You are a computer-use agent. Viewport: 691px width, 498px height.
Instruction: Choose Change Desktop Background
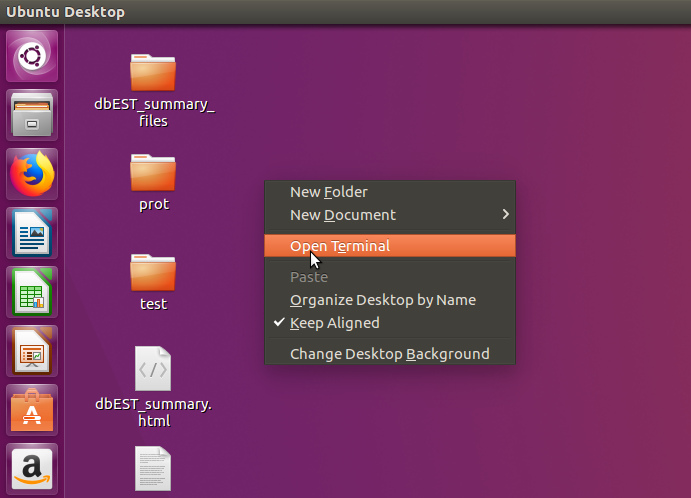pos(389,354)
